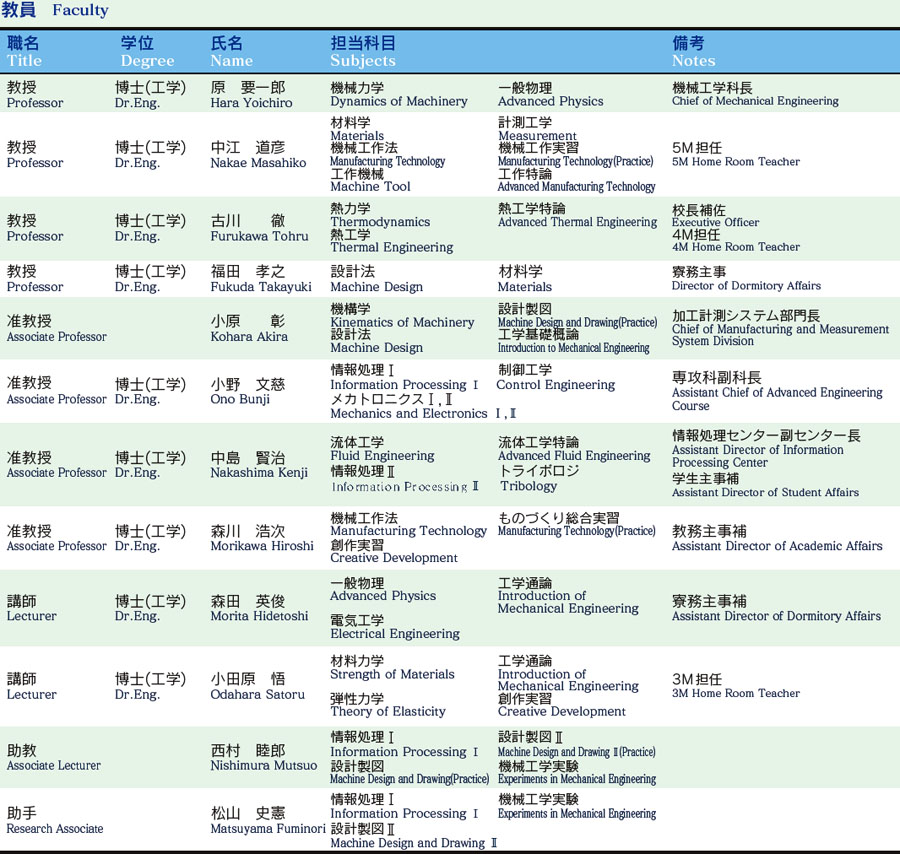Click the name 'Matsuyama Fuminori'

pyautogui.click(x=268, y=828)
